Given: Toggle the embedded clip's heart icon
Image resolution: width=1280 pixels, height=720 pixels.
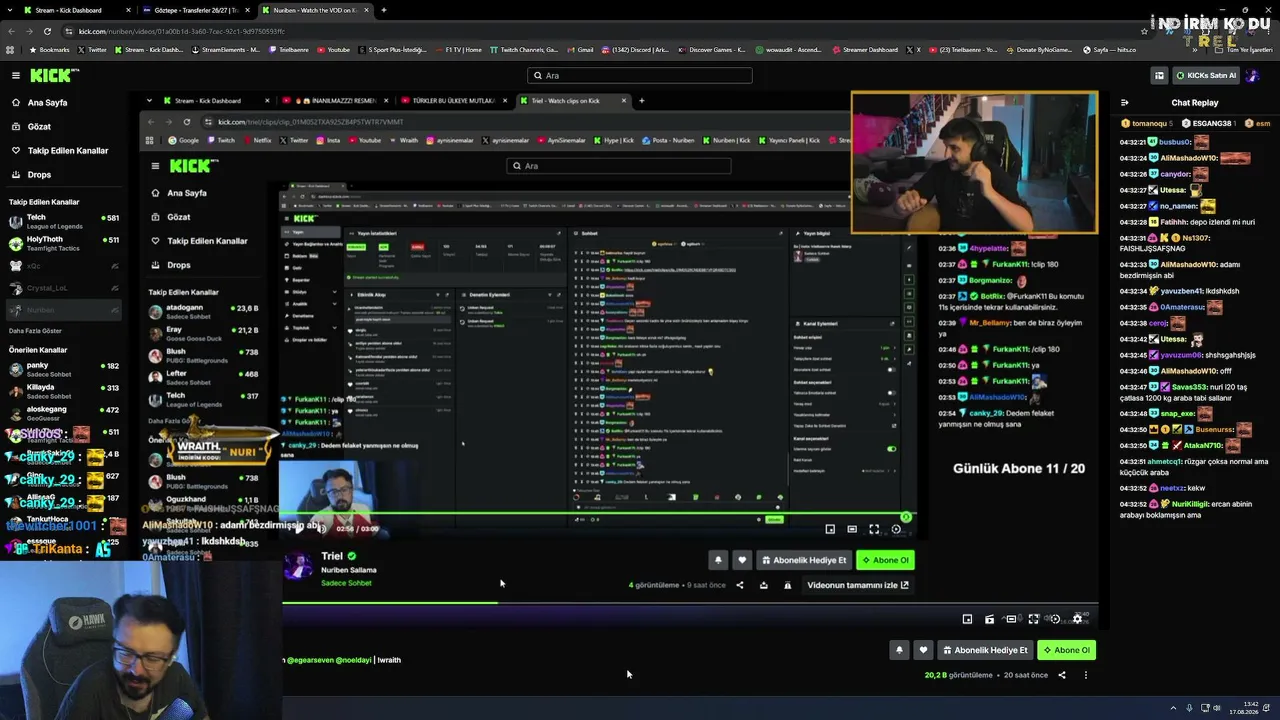Looking at the screenshot, I should click(742, 560).
